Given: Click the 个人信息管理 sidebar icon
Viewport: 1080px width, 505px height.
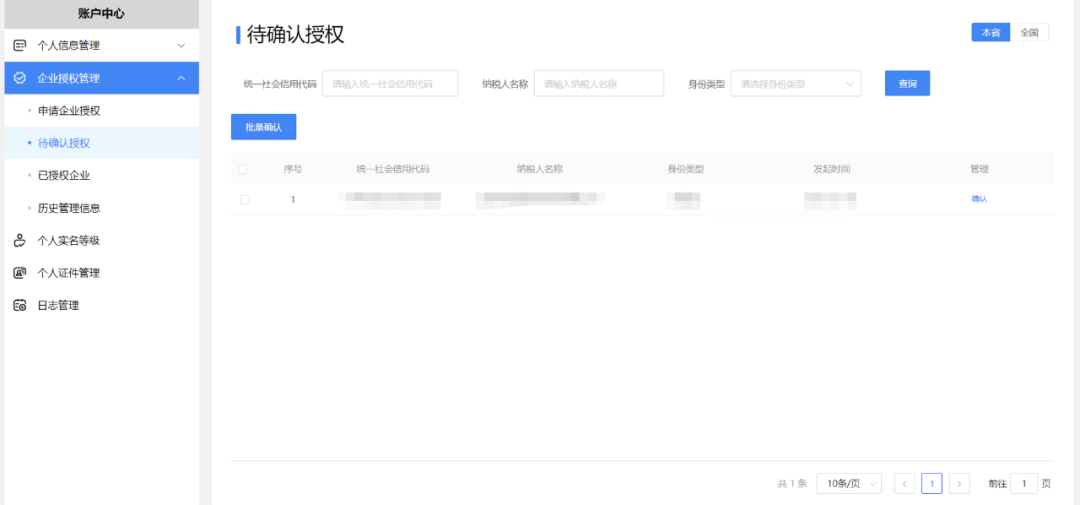Looking at the screenshot, I should point(20,45).
